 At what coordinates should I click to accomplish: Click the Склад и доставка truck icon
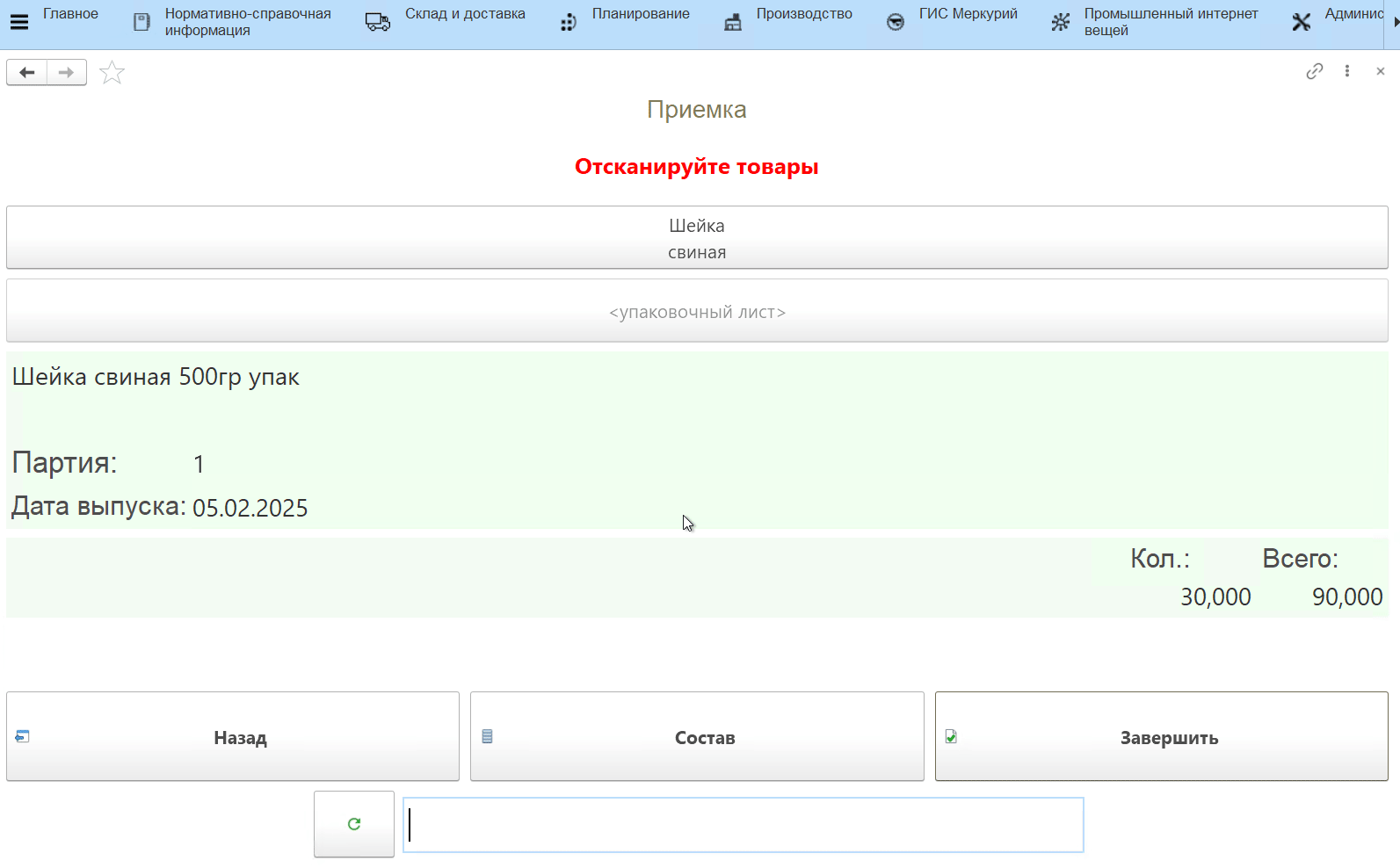pos(378,23)
